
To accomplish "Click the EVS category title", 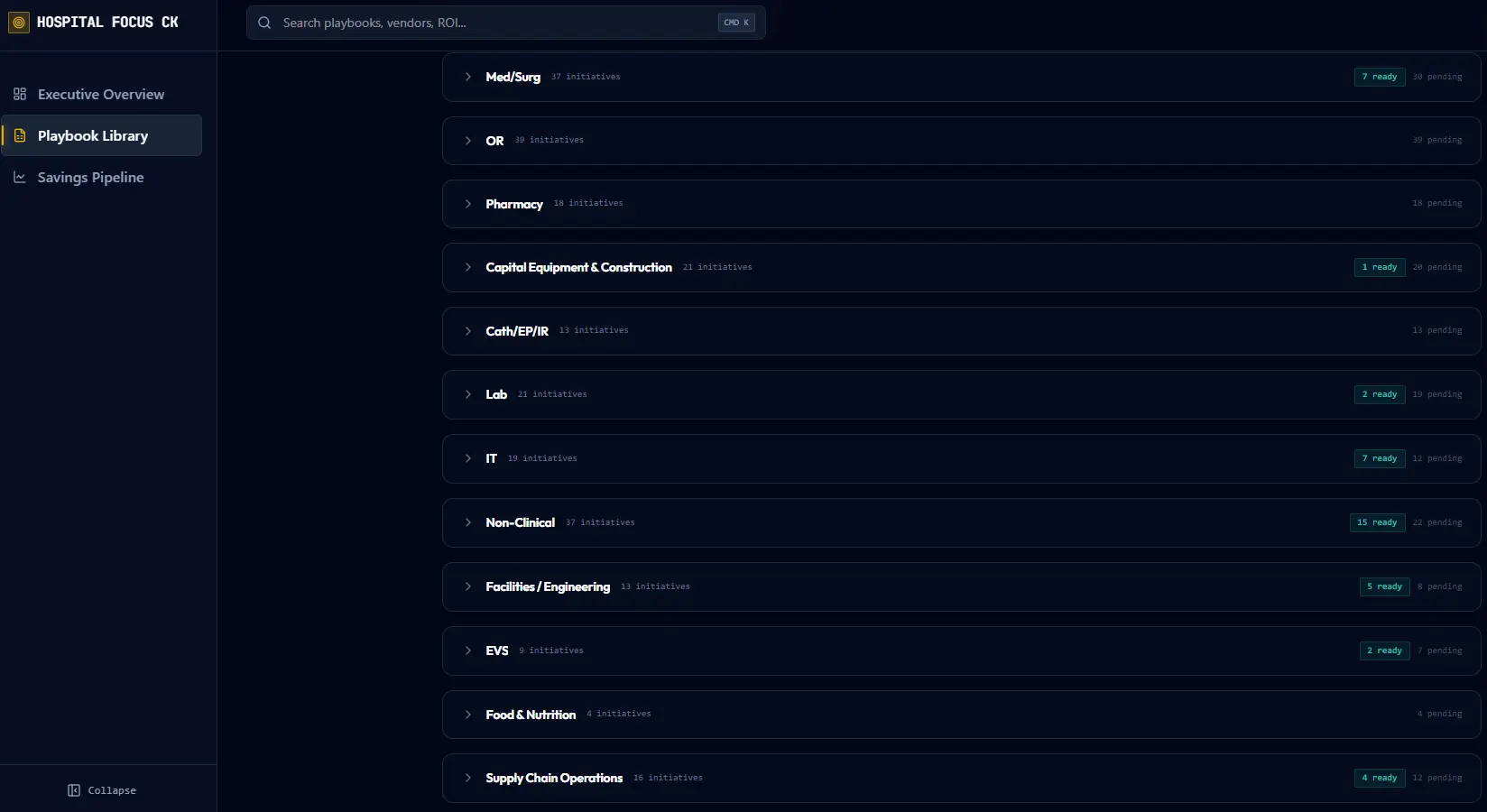I will [496, 651].
